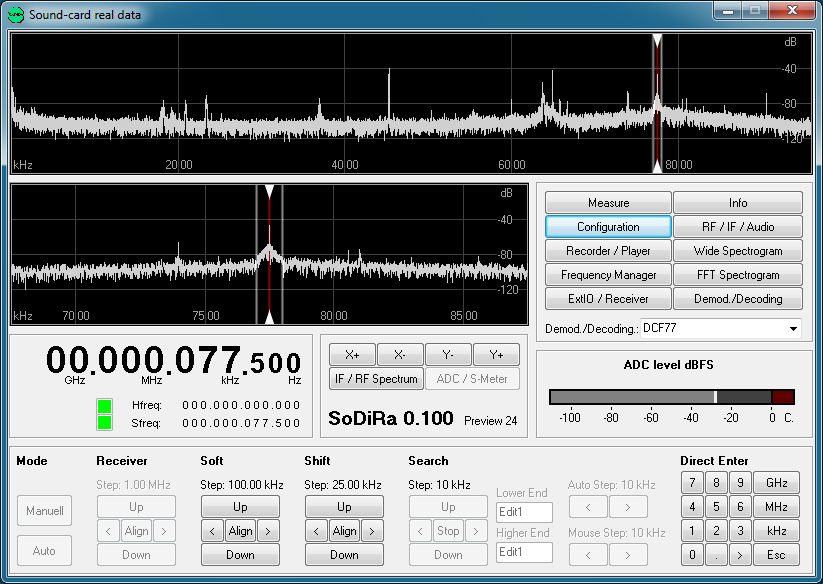Click keypad digit 2
The image size is (823, 584).
(716, 530)
